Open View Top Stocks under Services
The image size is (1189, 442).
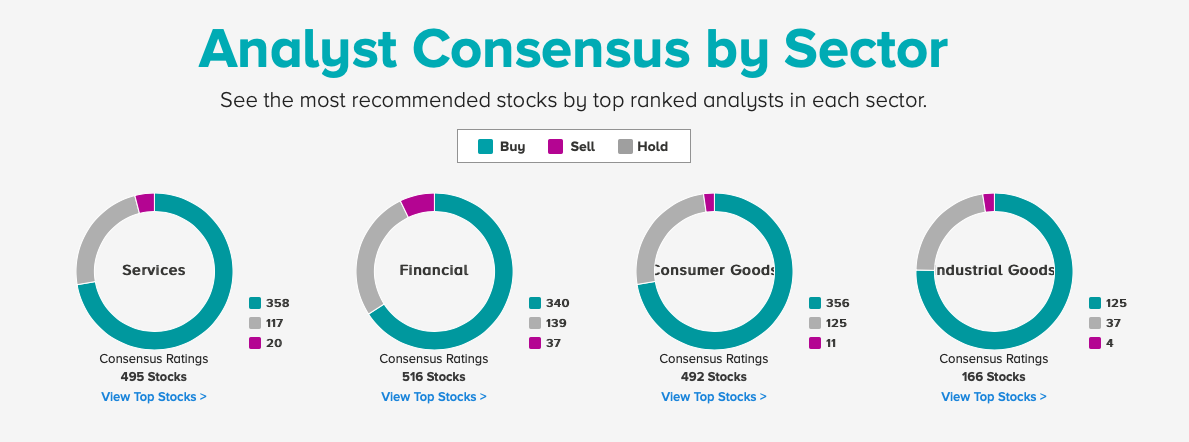[154, 397]
